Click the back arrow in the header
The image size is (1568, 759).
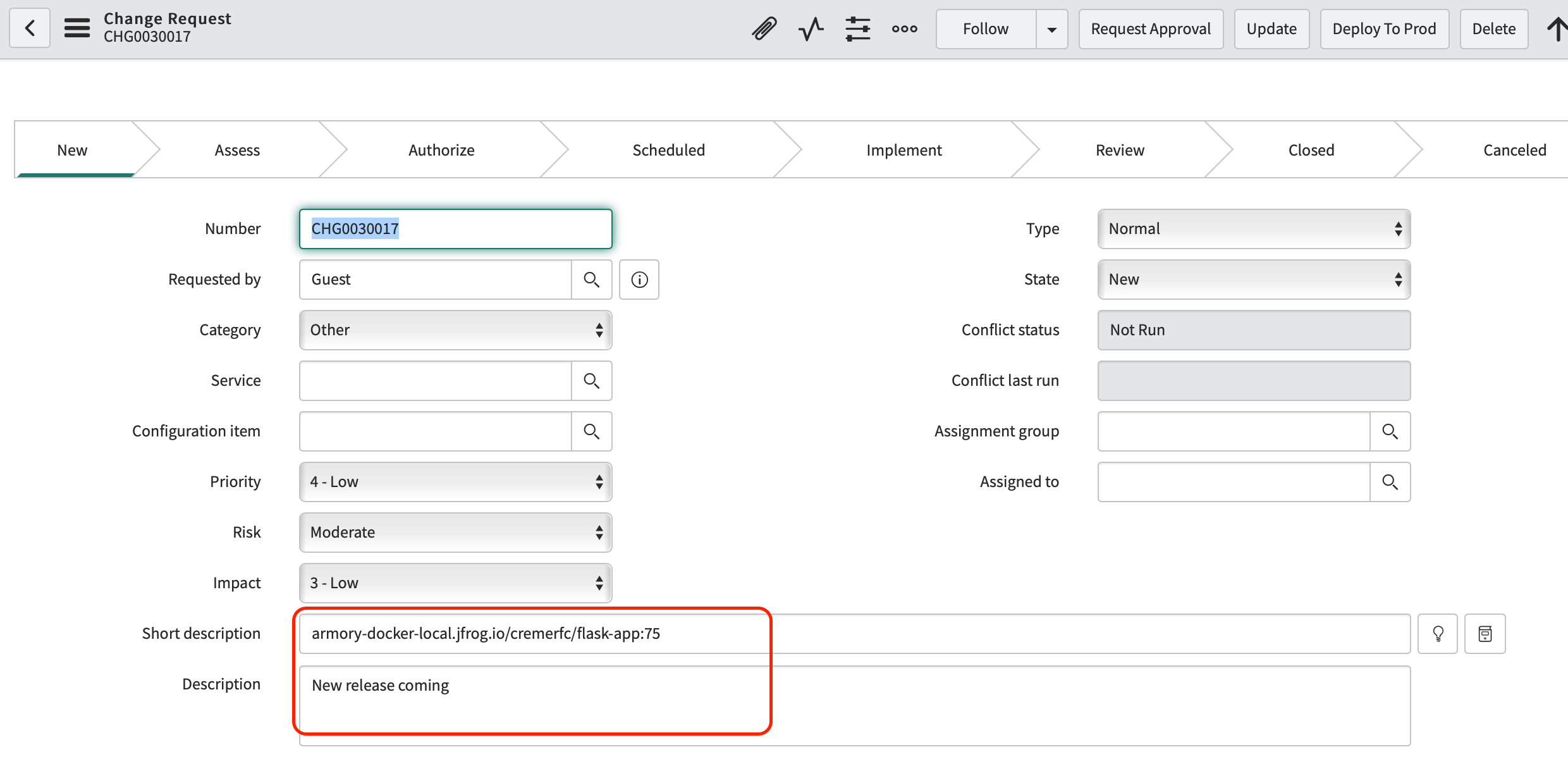30,28
